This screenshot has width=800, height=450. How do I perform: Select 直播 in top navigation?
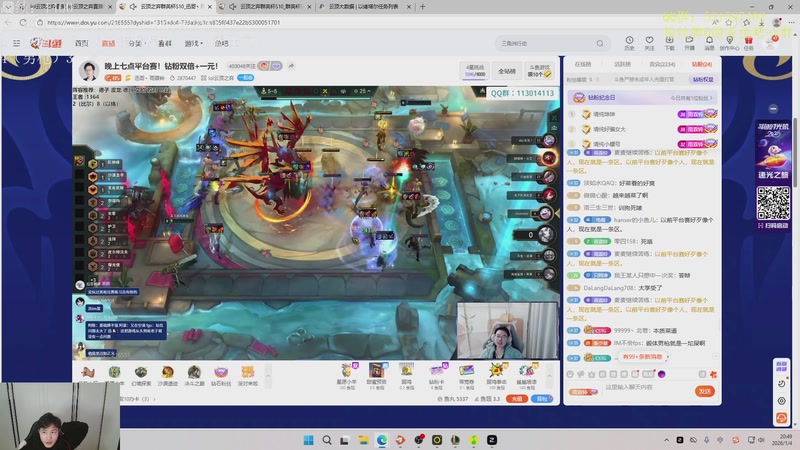point(108,43)
